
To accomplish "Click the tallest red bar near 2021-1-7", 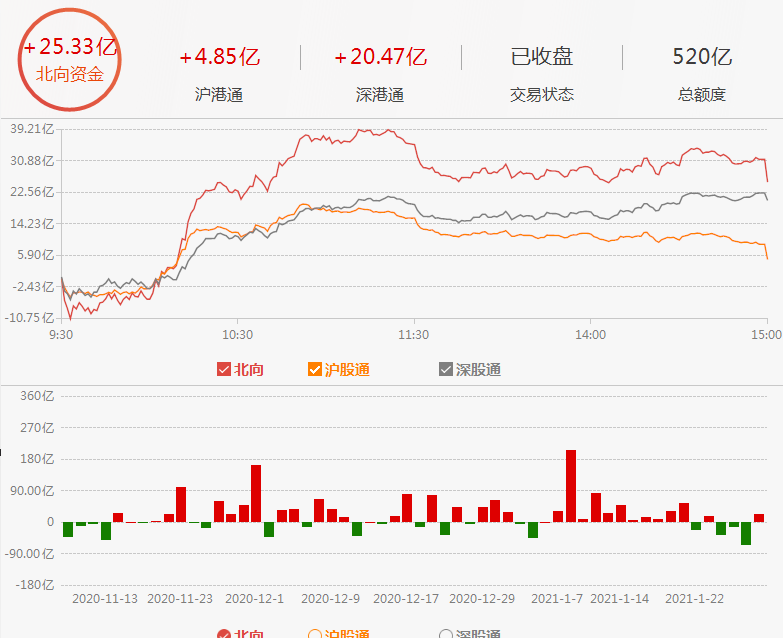I will (571, 486).
